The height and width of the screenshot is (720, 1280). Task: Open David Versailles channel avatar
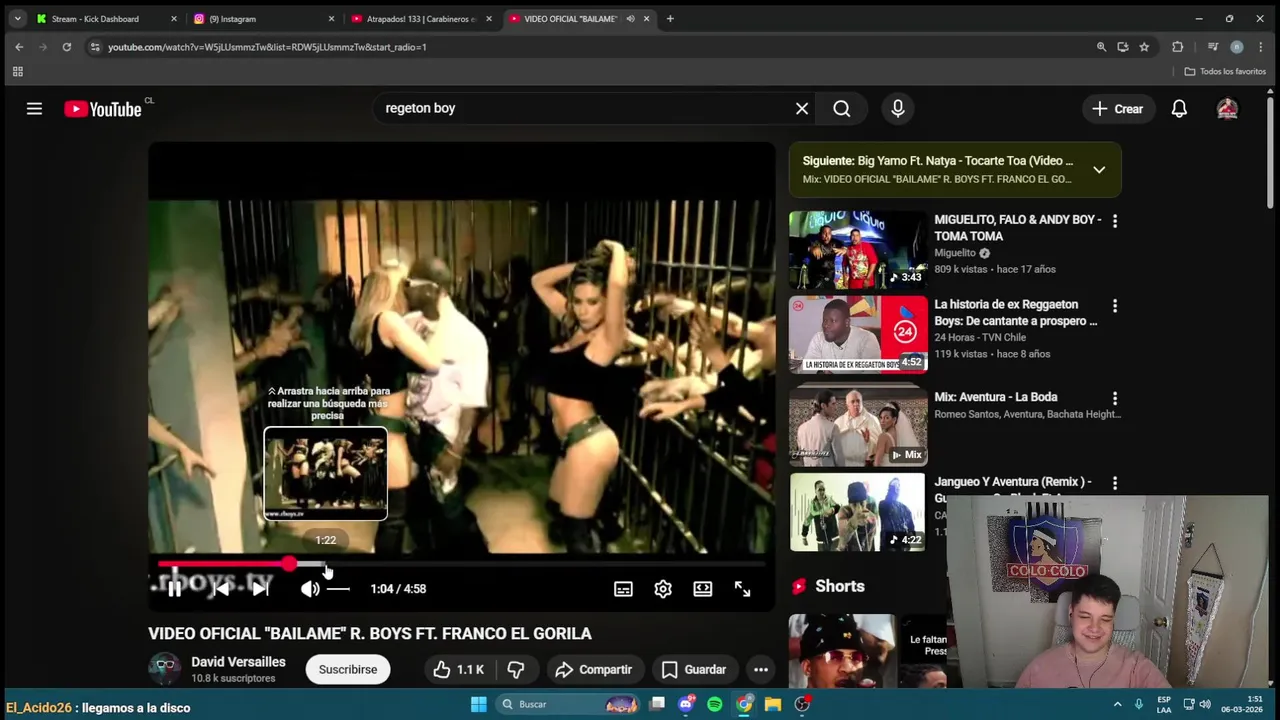[165, 669]
